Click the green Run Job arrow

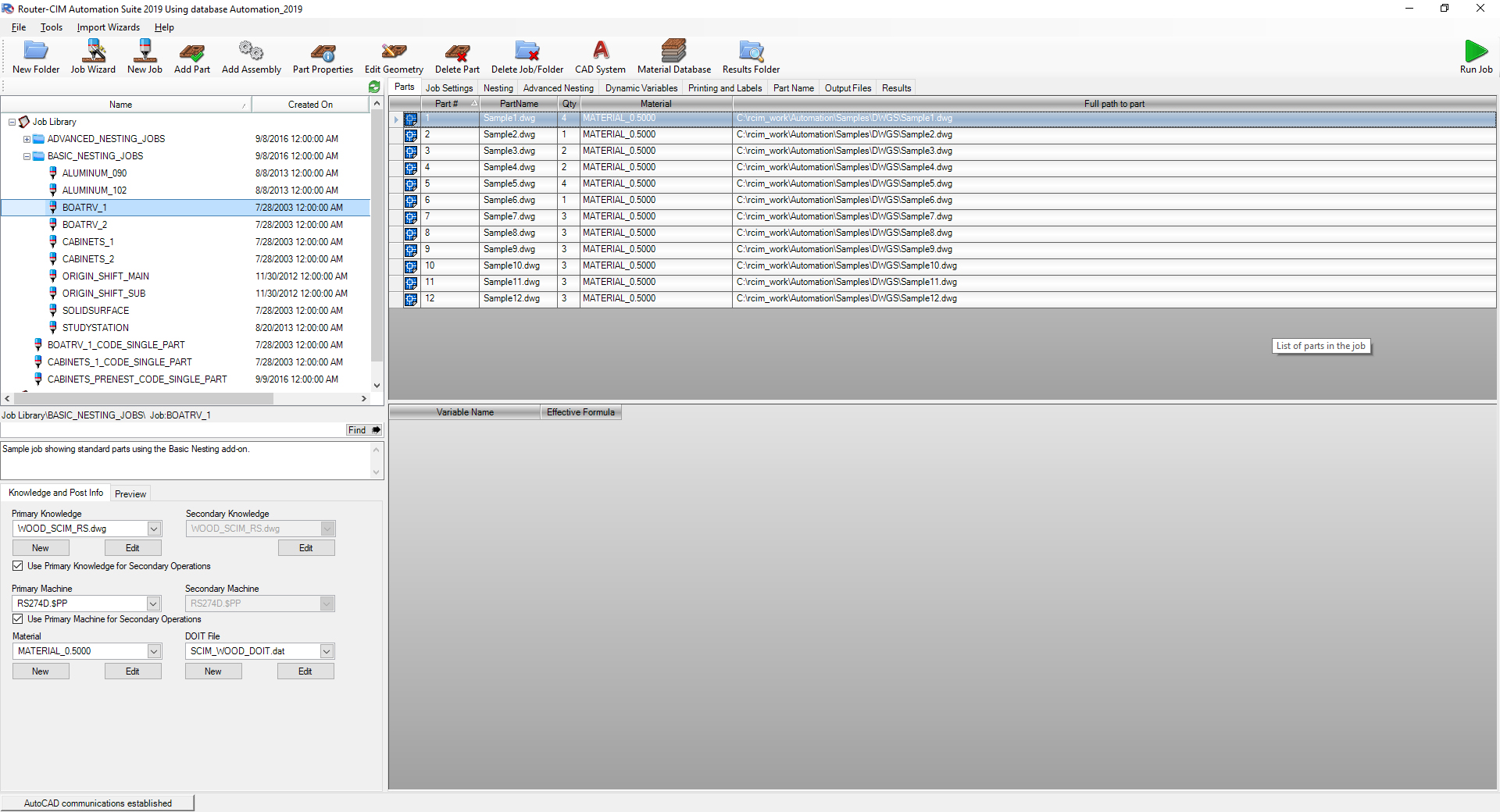click(x=1476, y=51)
